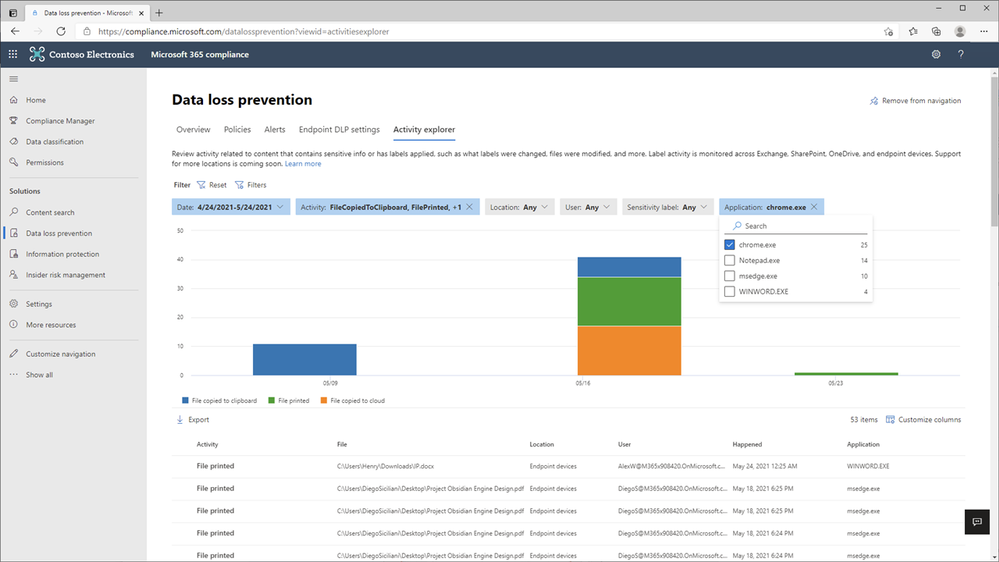Expand the Date filter dropdown
The image size is (999, 562).
tap(231, 207)
